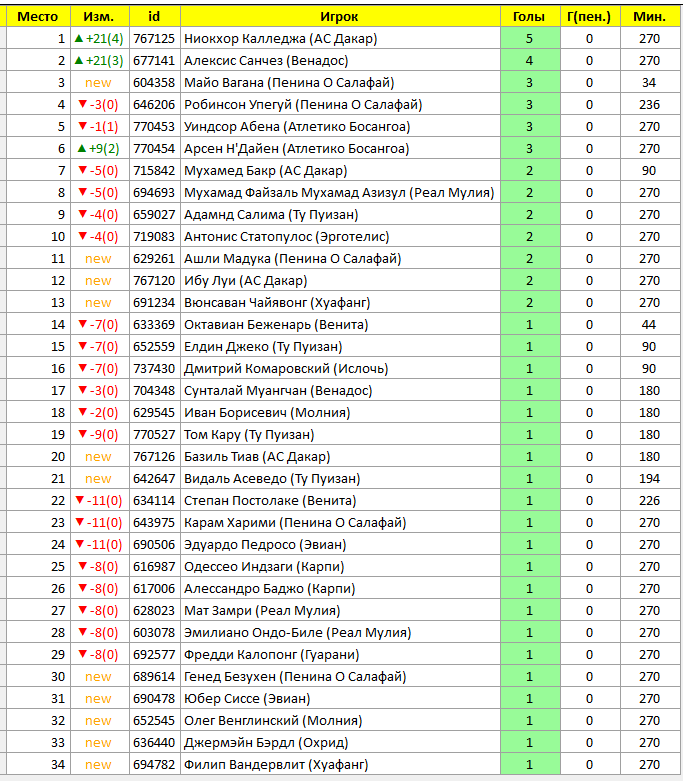
Task: Select player Майо Вагана (Пенина О Салафай)
Action: 289,83
